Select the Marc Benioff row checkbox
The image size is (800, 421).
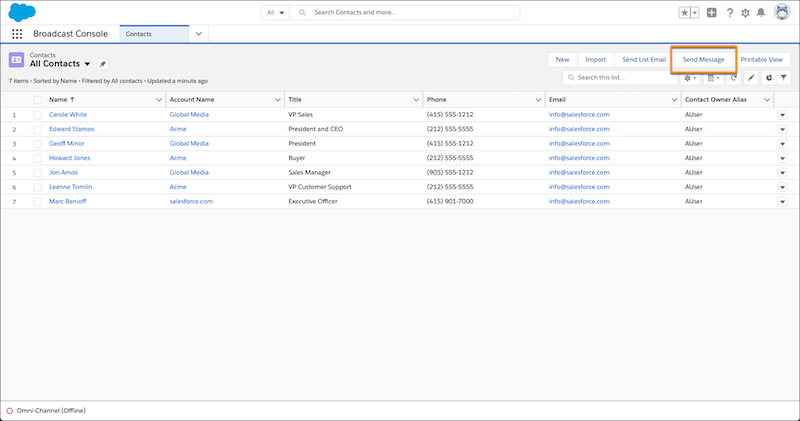(x=37, y=202)
